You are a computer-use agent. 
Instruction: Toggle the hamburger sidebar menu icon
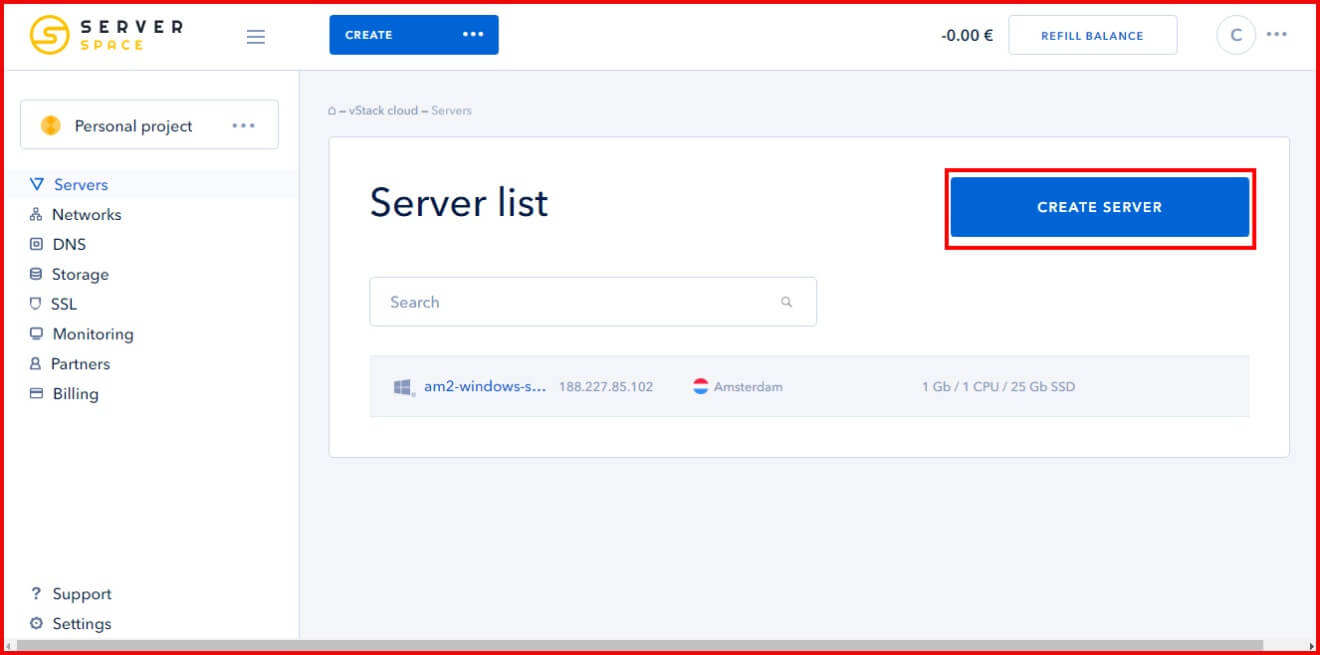(x=256, y=37)
